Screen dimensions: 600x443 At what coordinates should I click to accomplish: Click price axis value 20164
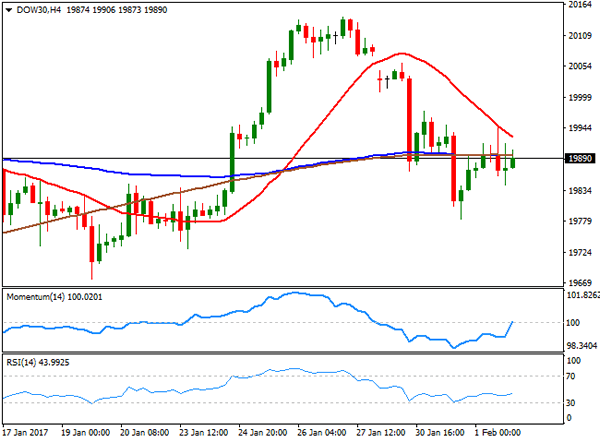coord(580,5)
